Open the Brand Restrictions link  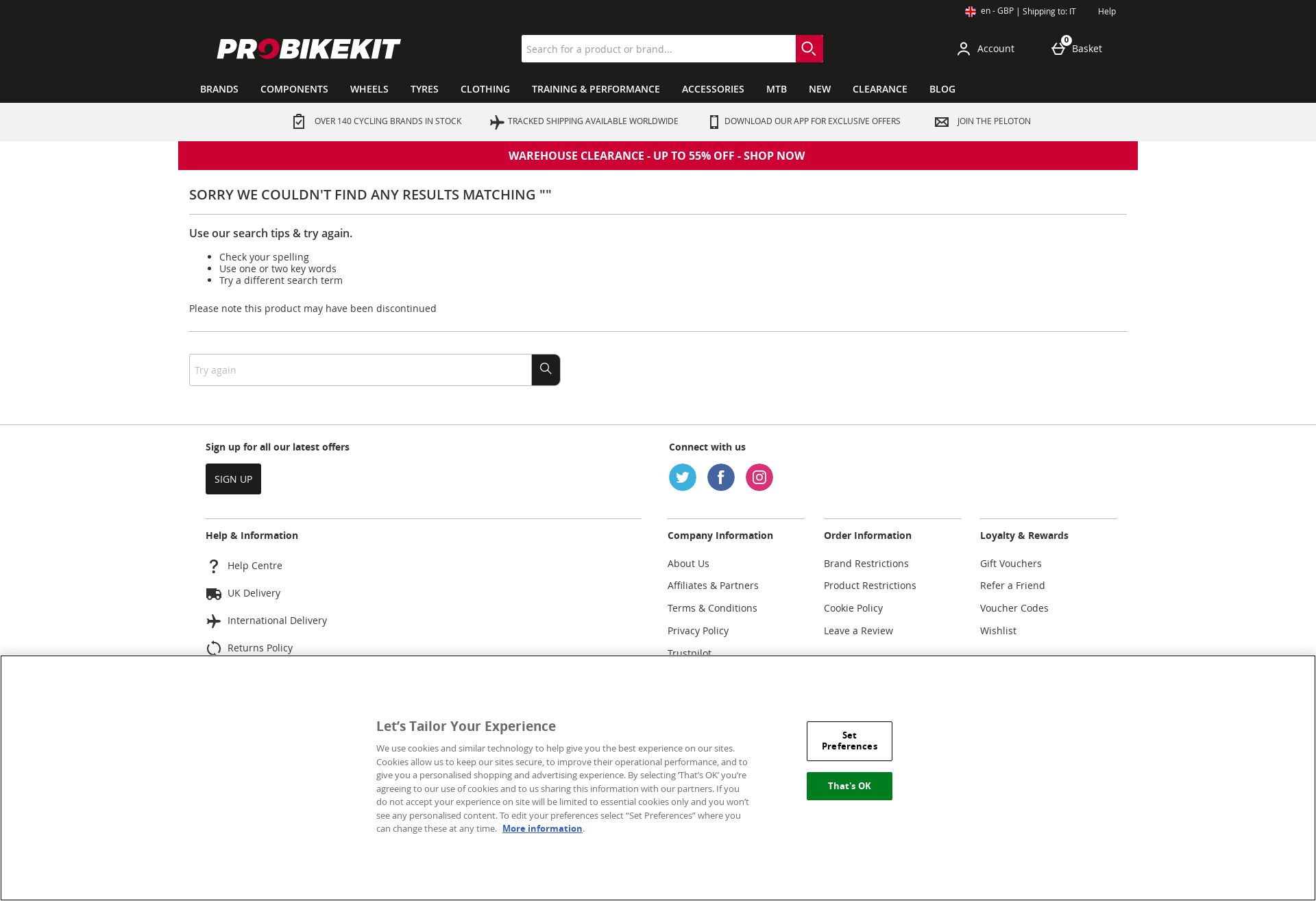pos(866,564)
